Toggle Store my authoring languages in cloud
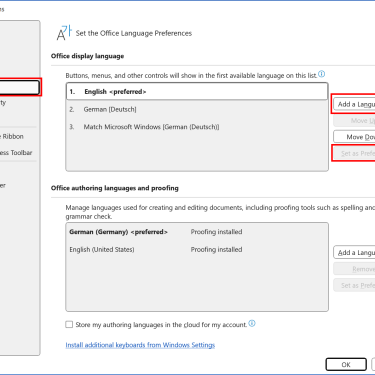375x375 pixels. [x=69, y=324]
